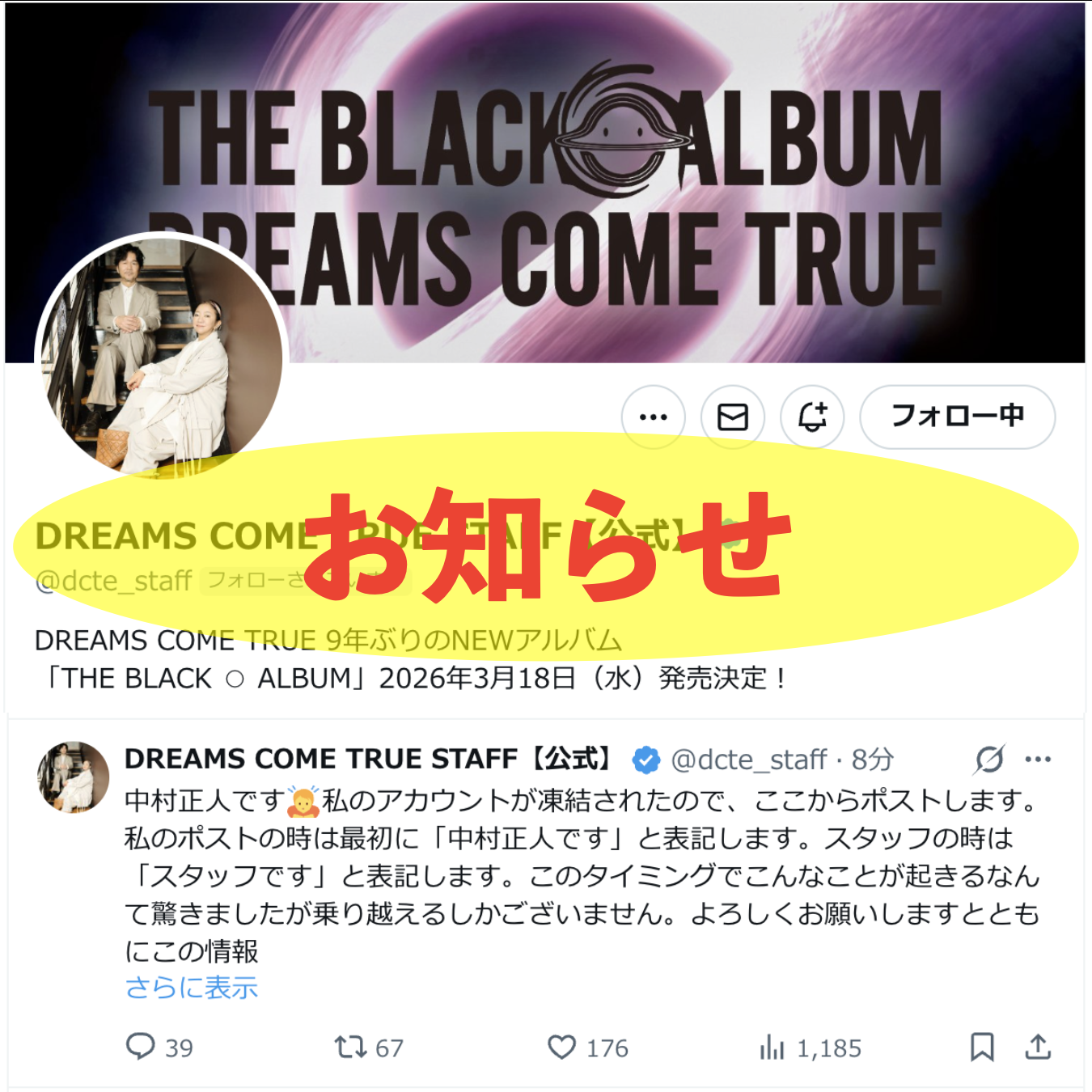Share the post using the upload arrow
This screenshot has height=1092, width=1092.
[1038, 1048]
